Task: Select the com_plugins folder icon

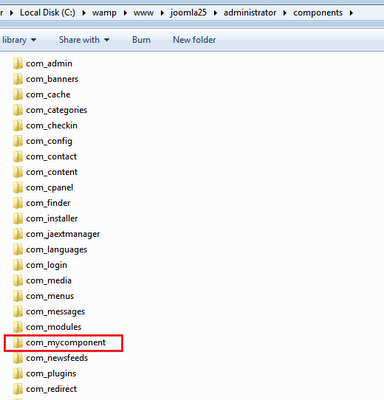Action: pyautogui.click(x=18, y=373)
